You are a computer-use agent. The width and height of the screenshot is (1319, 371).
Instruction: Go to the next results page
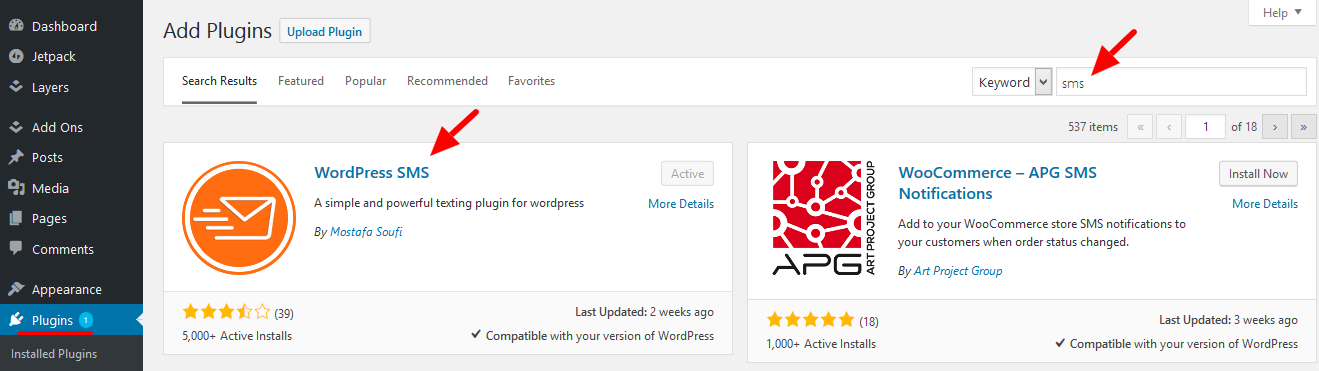point(1275,127)
